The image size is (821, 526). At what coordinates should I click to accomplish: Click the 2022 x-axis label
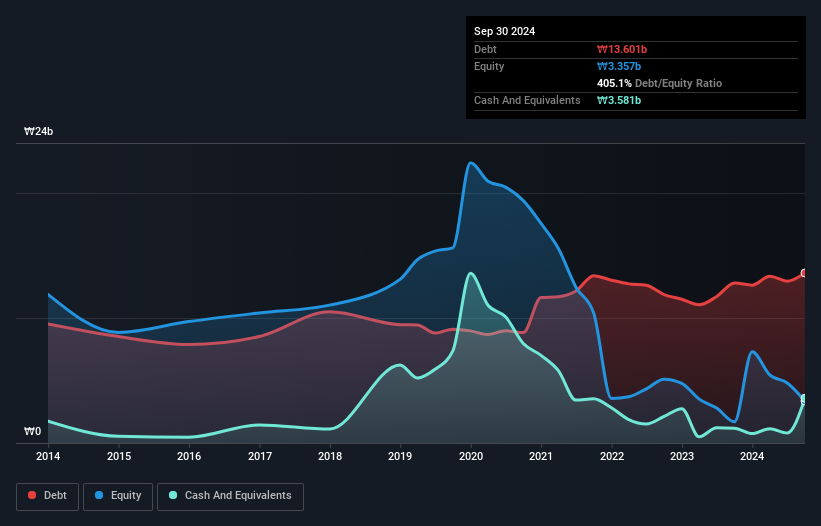coord(612,456)
